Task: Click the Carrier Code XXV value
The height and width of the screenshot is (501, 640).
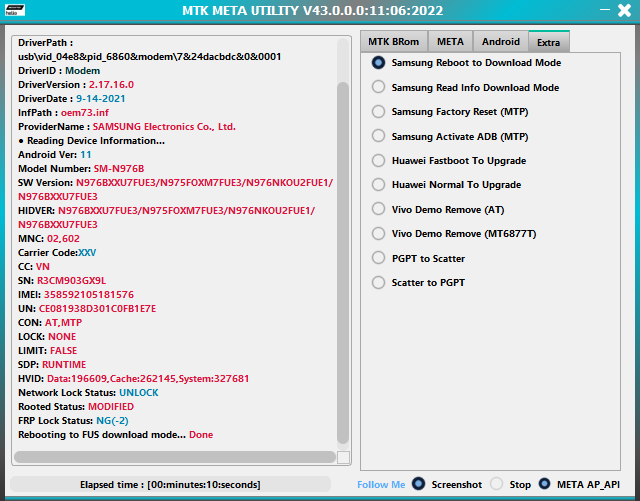Action: click(87, 252)
